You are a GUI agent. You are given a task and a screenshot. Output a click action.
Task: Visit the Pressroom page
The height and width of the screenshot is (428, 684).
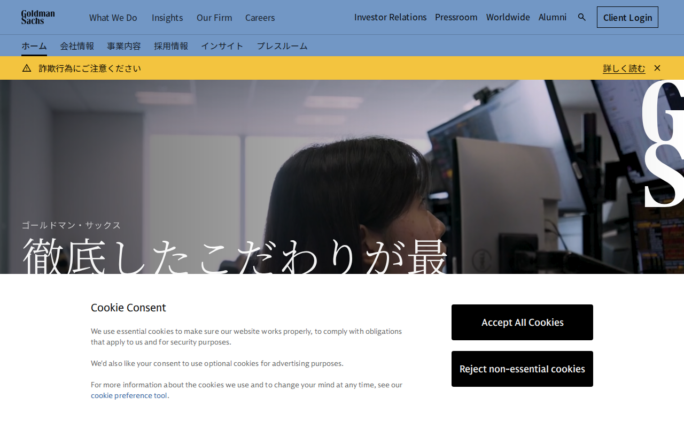pos(456,17)
